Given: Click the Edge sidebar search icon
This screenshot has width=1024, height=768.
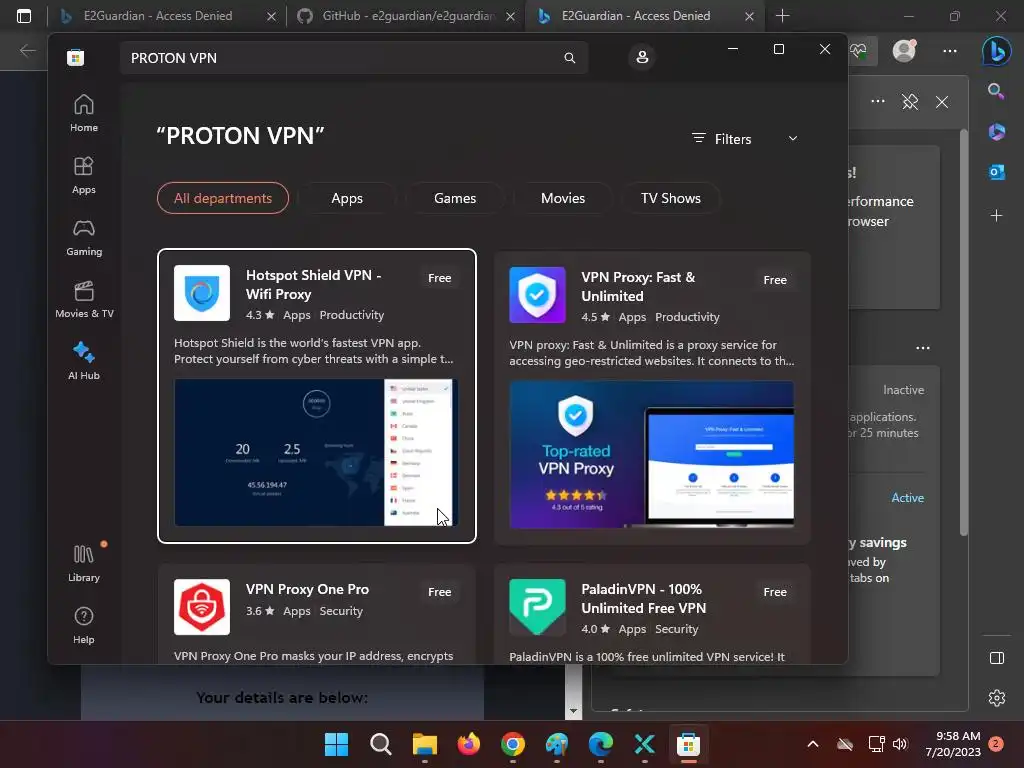Looking at the screenshot, I should [x=996, y=91].
